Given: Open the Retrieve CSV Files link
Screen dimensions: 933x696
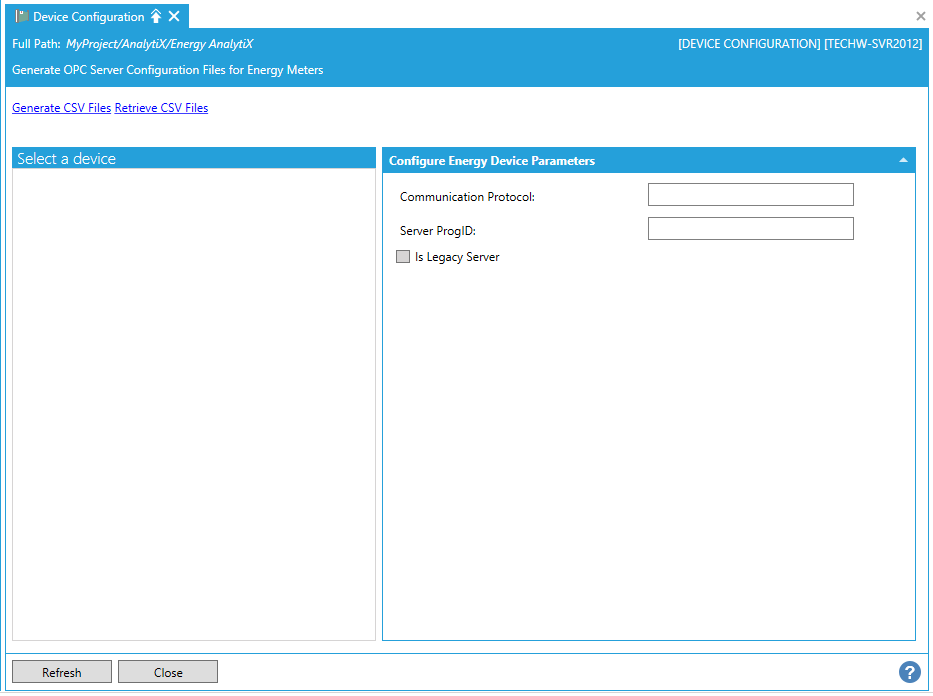Looking at the screenshot, I should coord(161,108).
